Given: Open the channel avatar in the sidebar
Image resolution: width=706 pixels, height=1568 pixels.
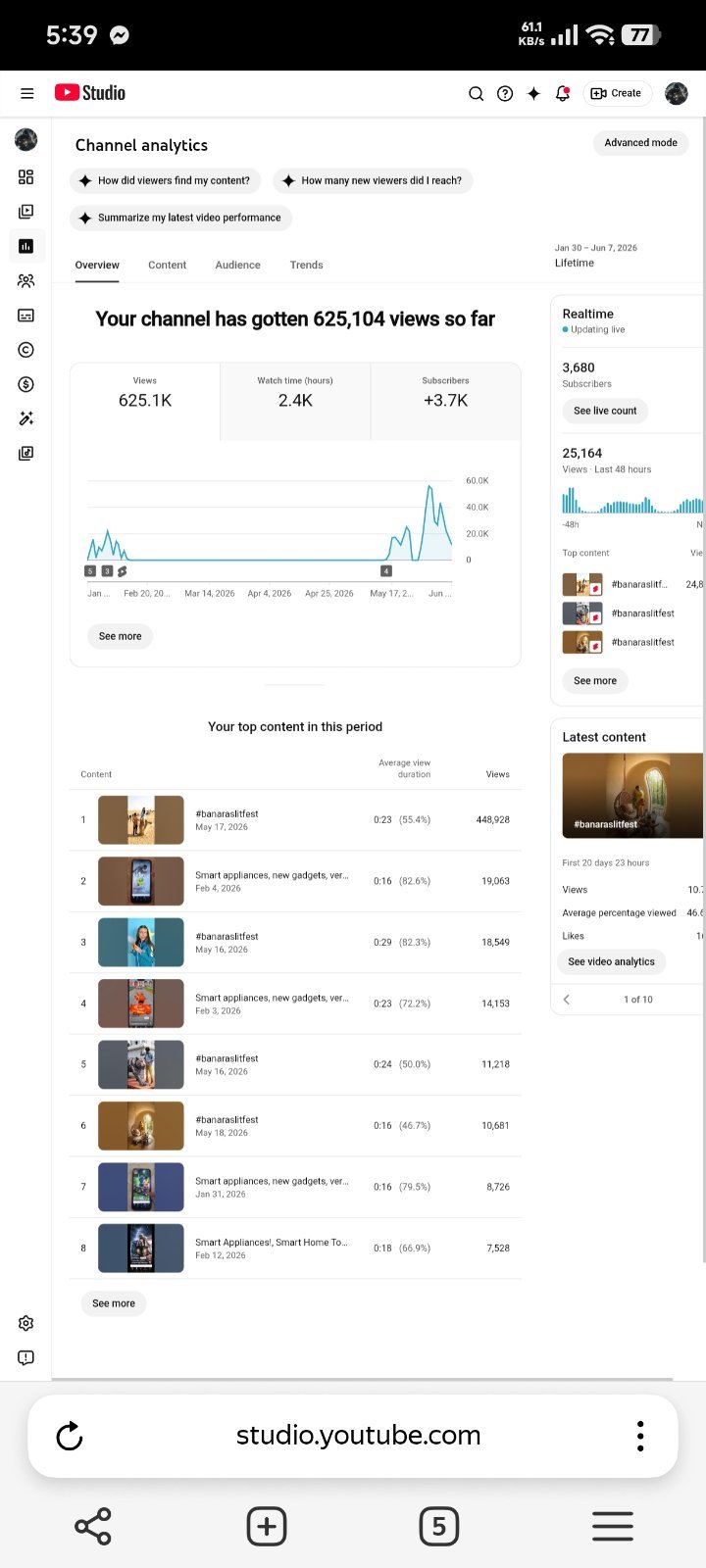Looking at the screenshot, I should pyautogui.click(x=26, y=139).
